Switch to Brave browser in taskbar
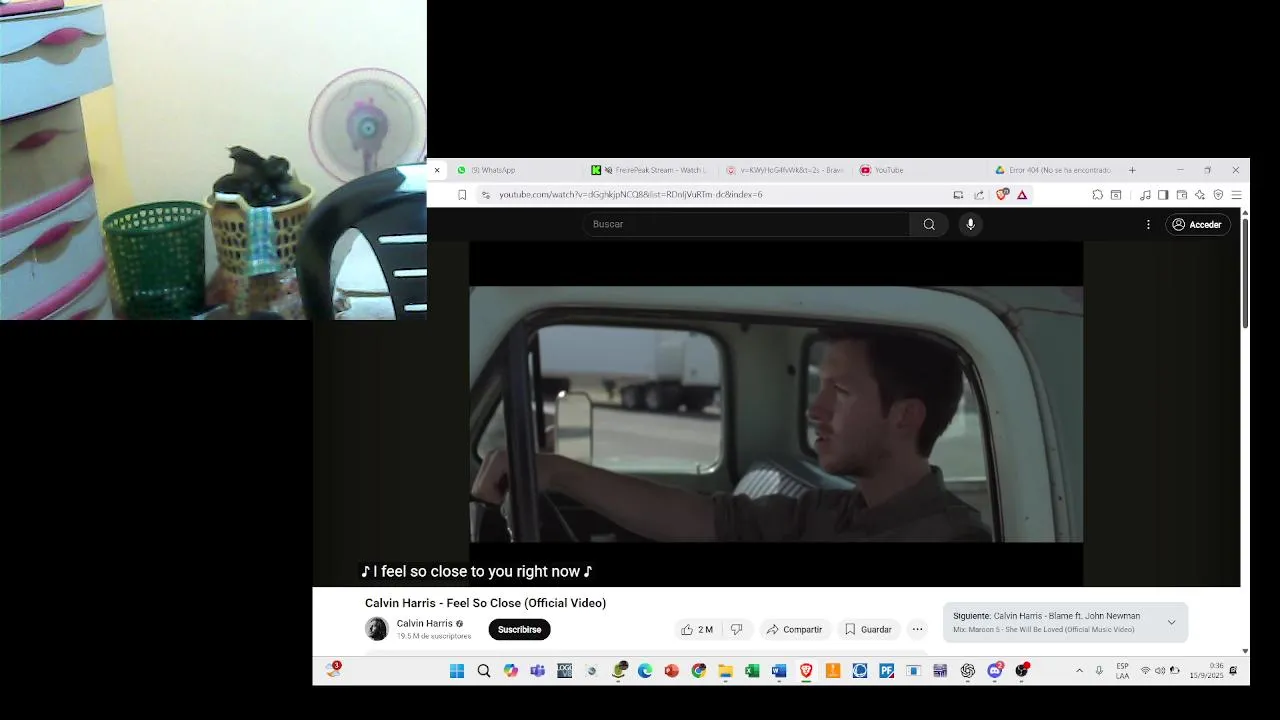The height and width of the screenshot is (720, 1280). tap(806, 671)
